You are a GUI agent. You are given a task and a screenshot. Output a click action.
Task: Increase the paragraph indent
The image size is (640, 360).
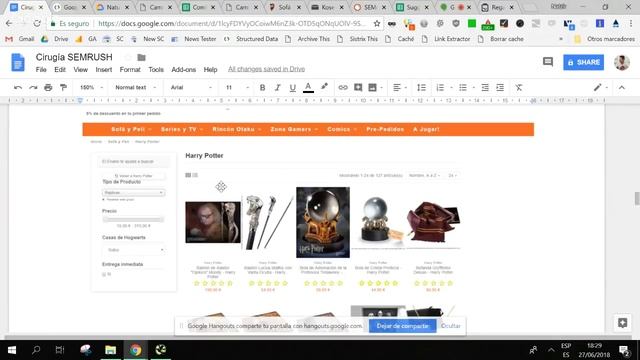click(500, 87)
